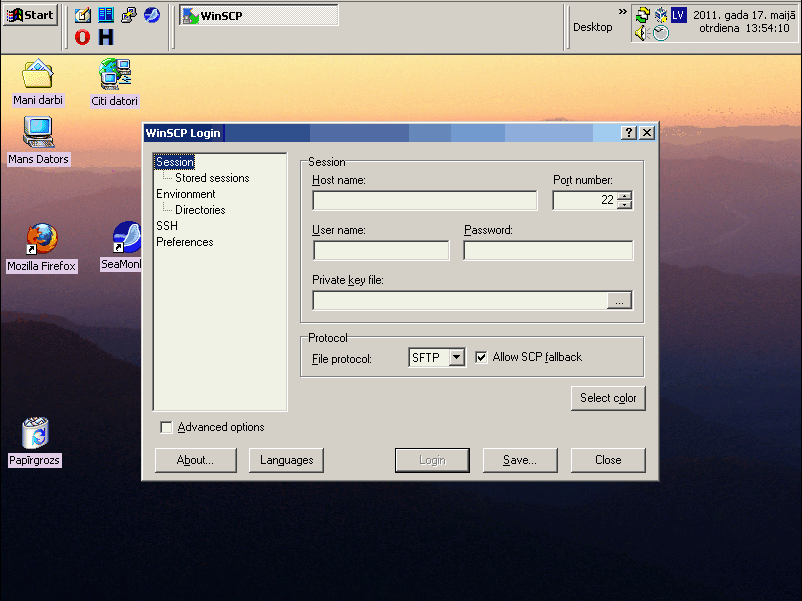Click the blue panels quick launch icon

click(106, 15)
